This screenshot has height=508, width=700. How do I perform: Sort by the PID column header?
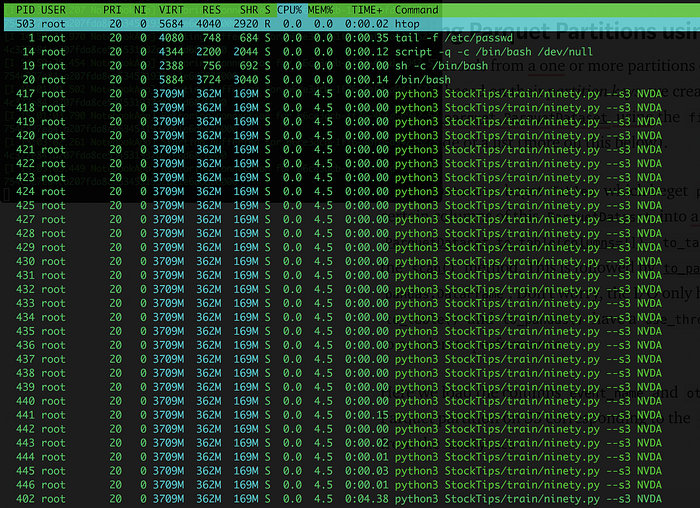tap(25, 10)
